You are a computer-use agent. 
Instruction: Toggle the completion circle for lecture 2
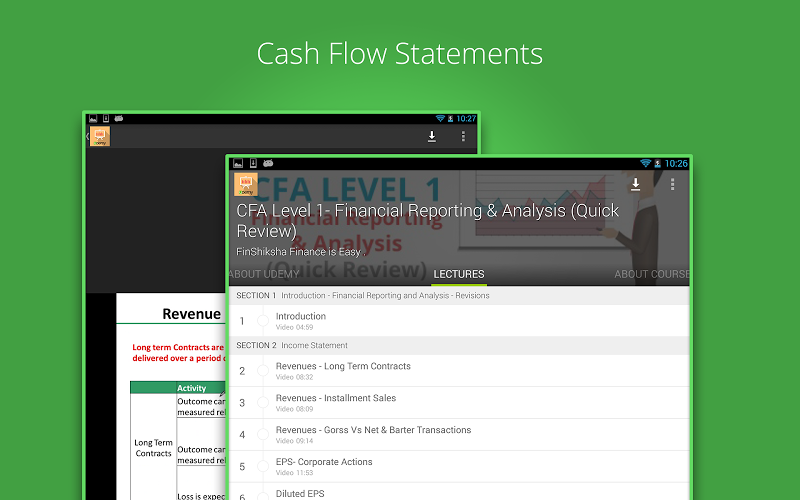[263, 370]
